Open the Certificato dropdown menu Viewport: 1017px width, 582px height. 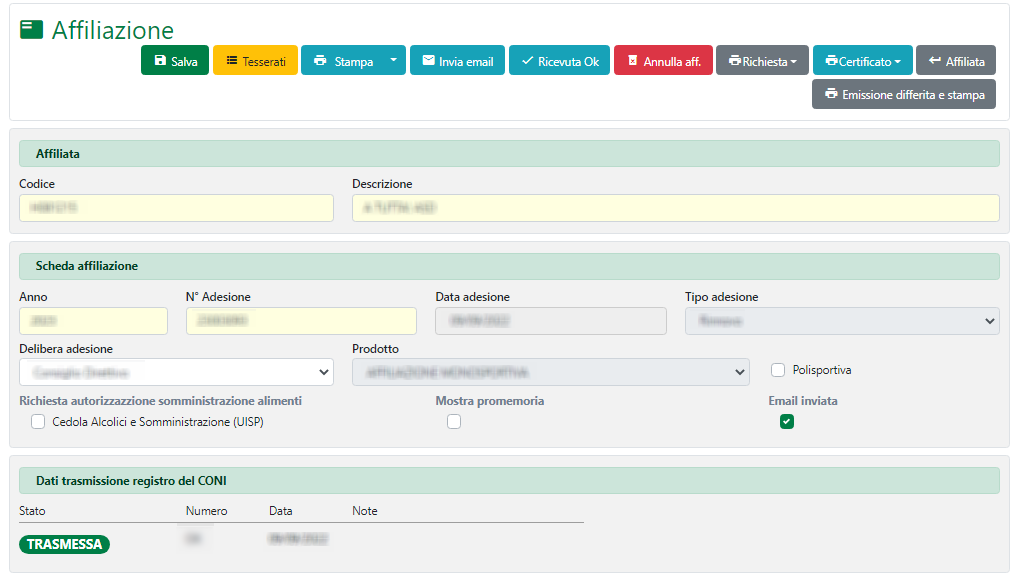coord(862,61)
